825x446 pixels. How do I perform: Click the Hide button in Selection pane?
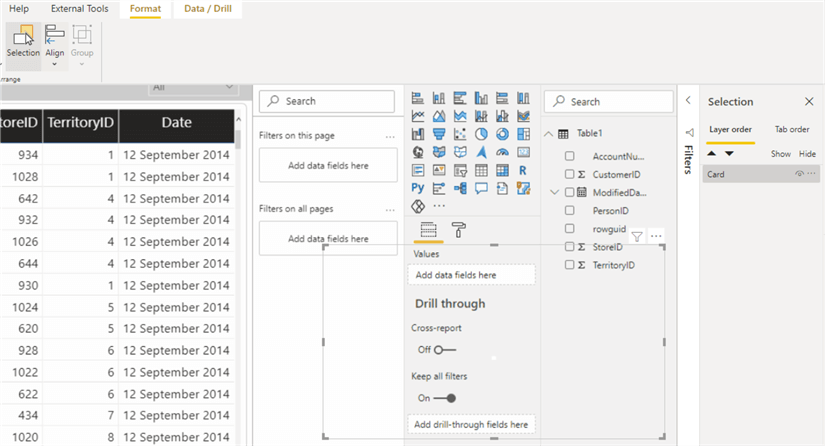pyautogui.click(x=806, y=154)
